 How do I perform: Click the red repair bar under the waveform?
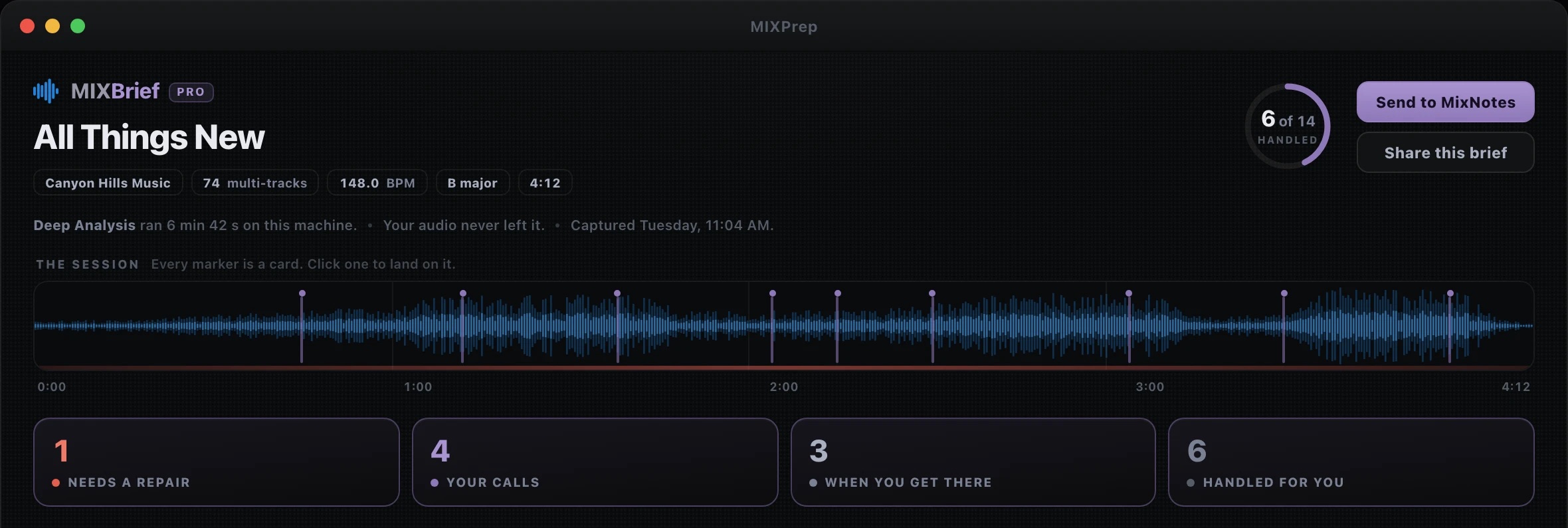coord(784,367)
